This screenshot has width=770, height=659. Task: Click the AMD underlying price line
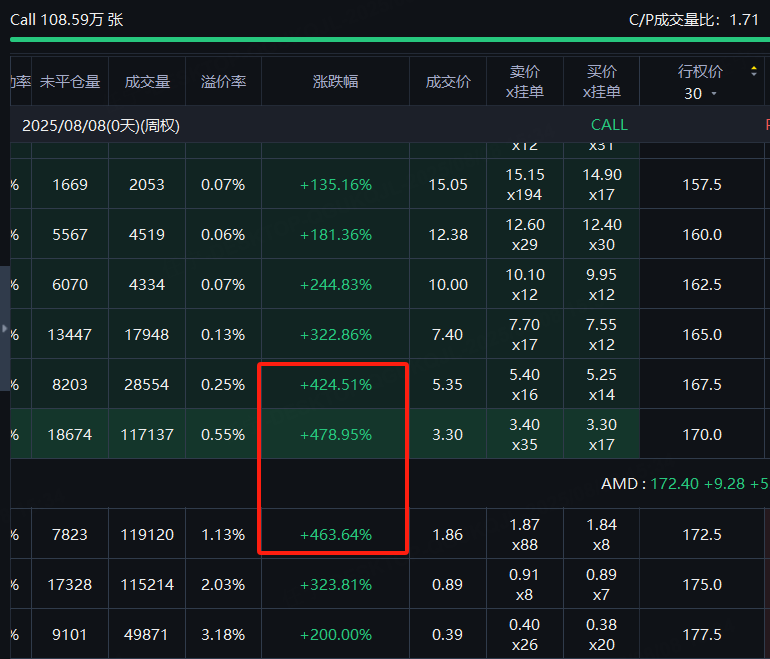pyautogui.click(x=680, y=484)
